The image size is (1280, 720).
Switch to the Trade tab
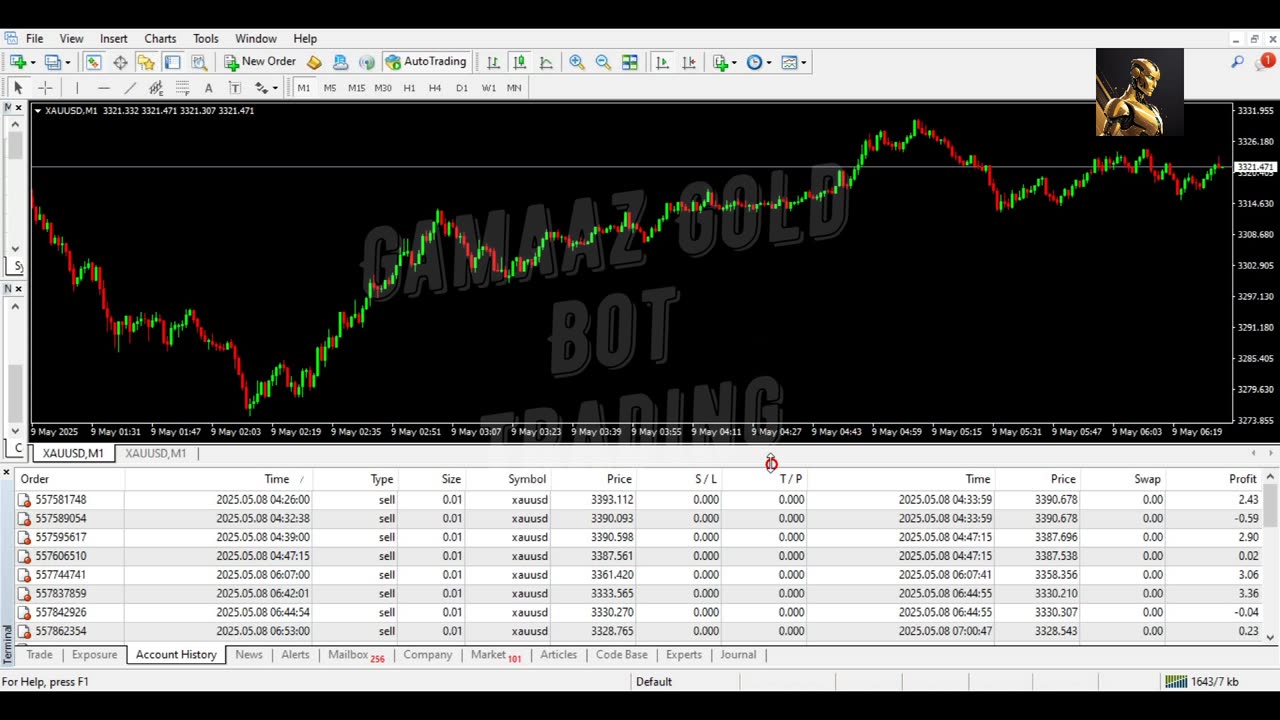39,655
